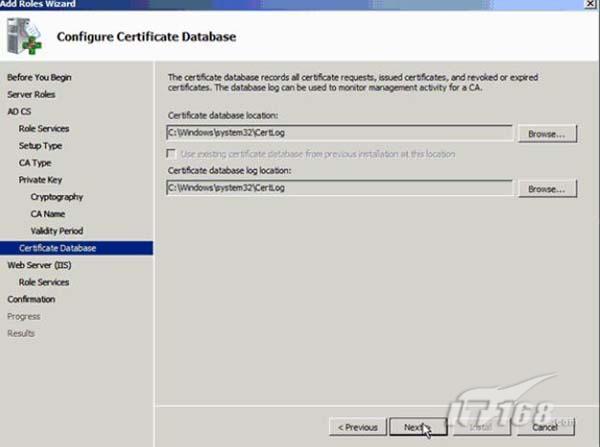The width and height of the screenshot is (600, 447).
Task: Open Role Services under AD CS
Action: pos(44,128)
